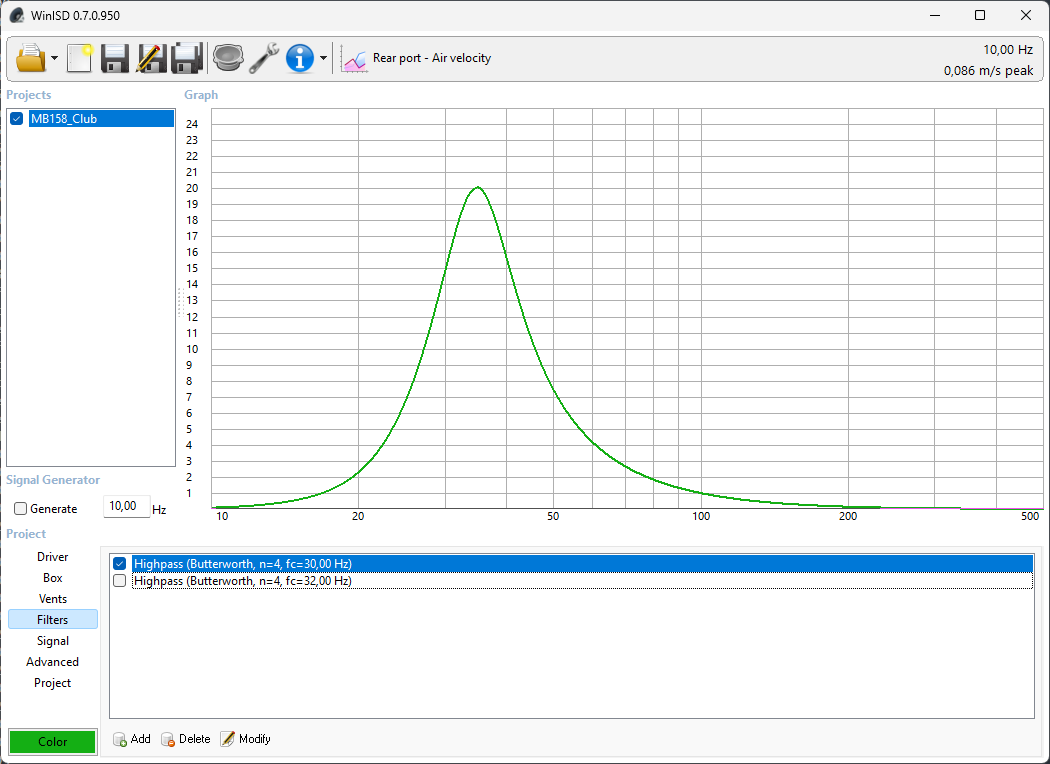Click the Delete filter button
The height and width of the screenshot is (764, 1050).
[x=186, y=739]
